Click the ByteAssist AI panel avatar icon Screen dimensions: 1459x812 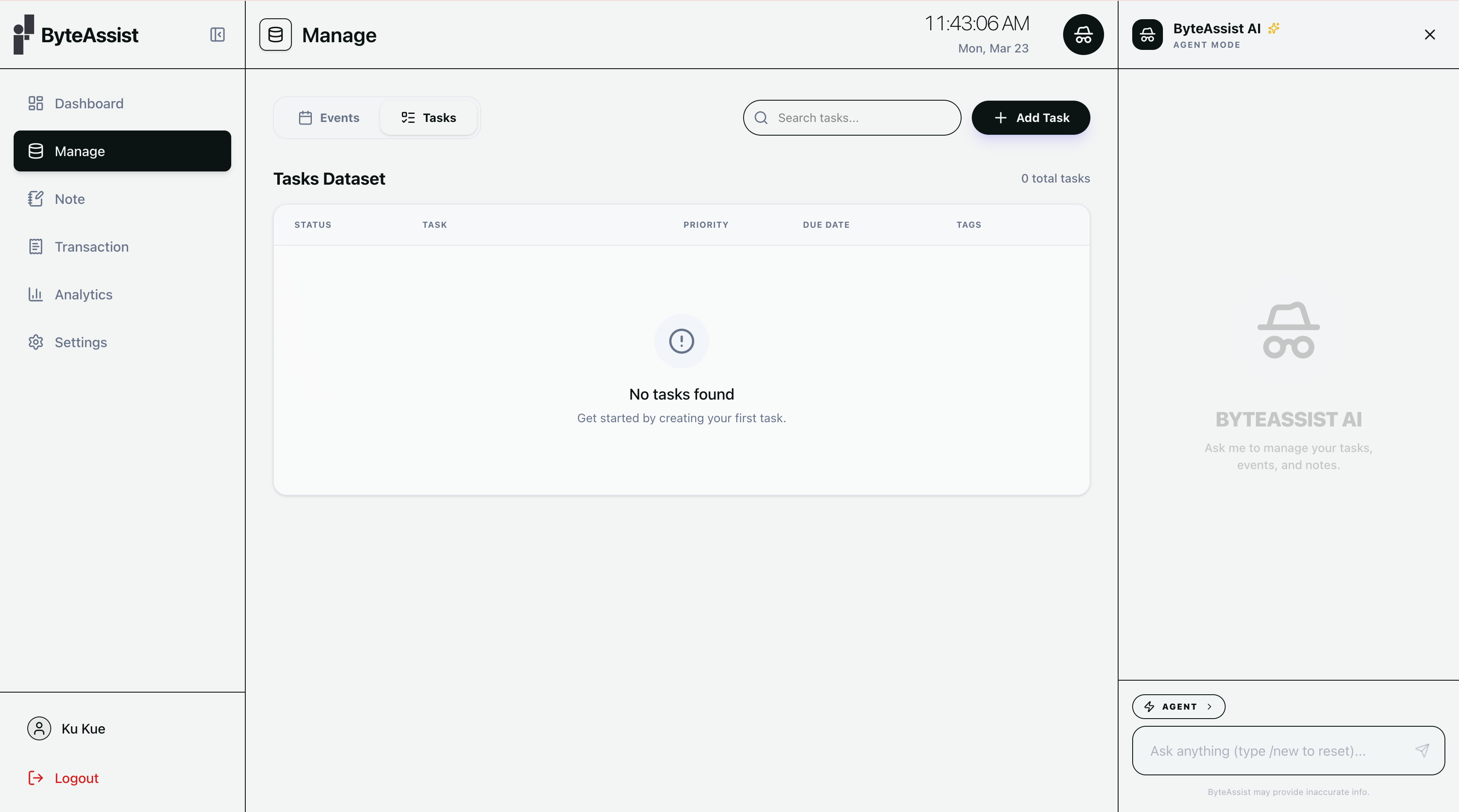[1148, 35]
